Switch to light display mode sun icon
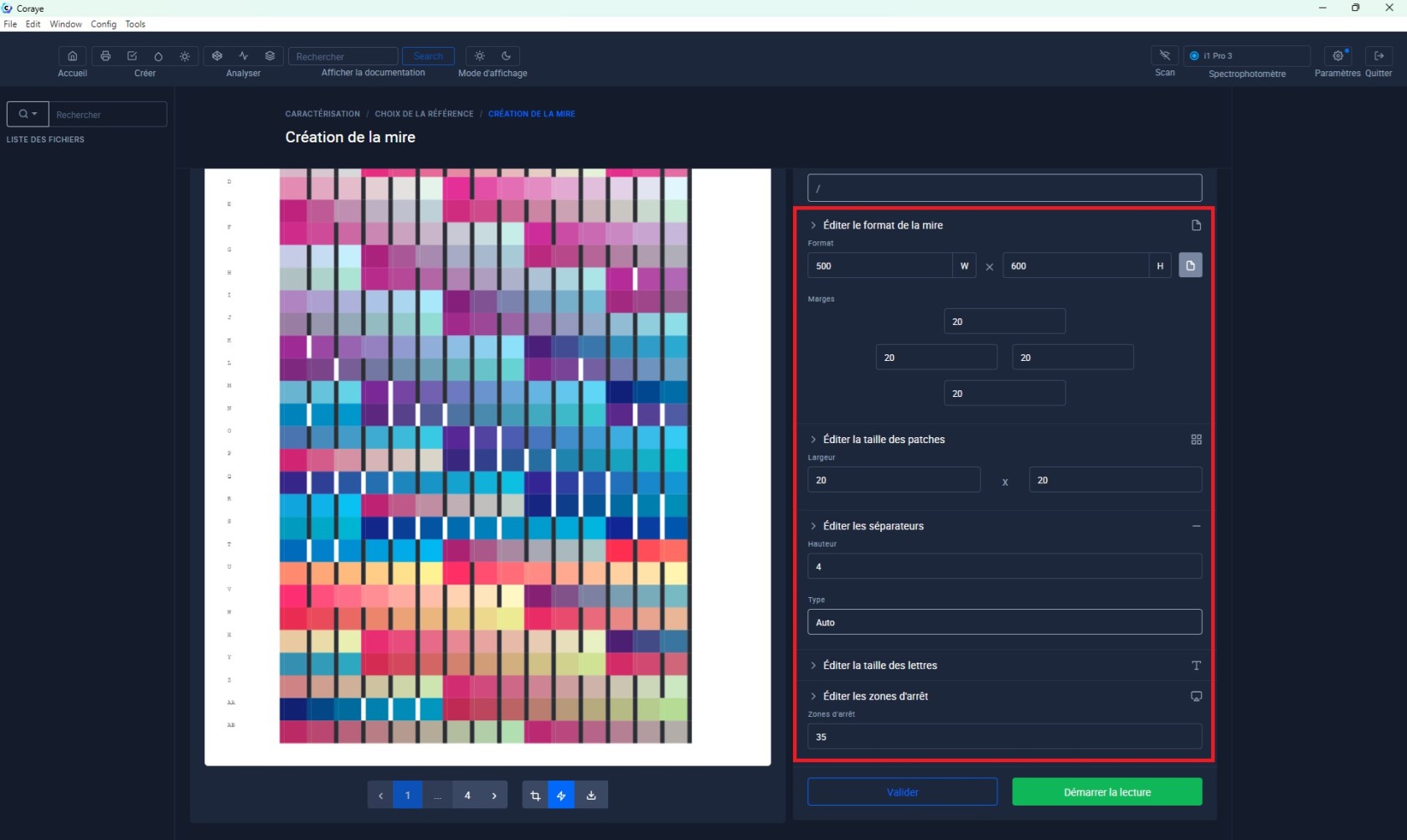Screen dimensions: 1407x840 [480, 56]
